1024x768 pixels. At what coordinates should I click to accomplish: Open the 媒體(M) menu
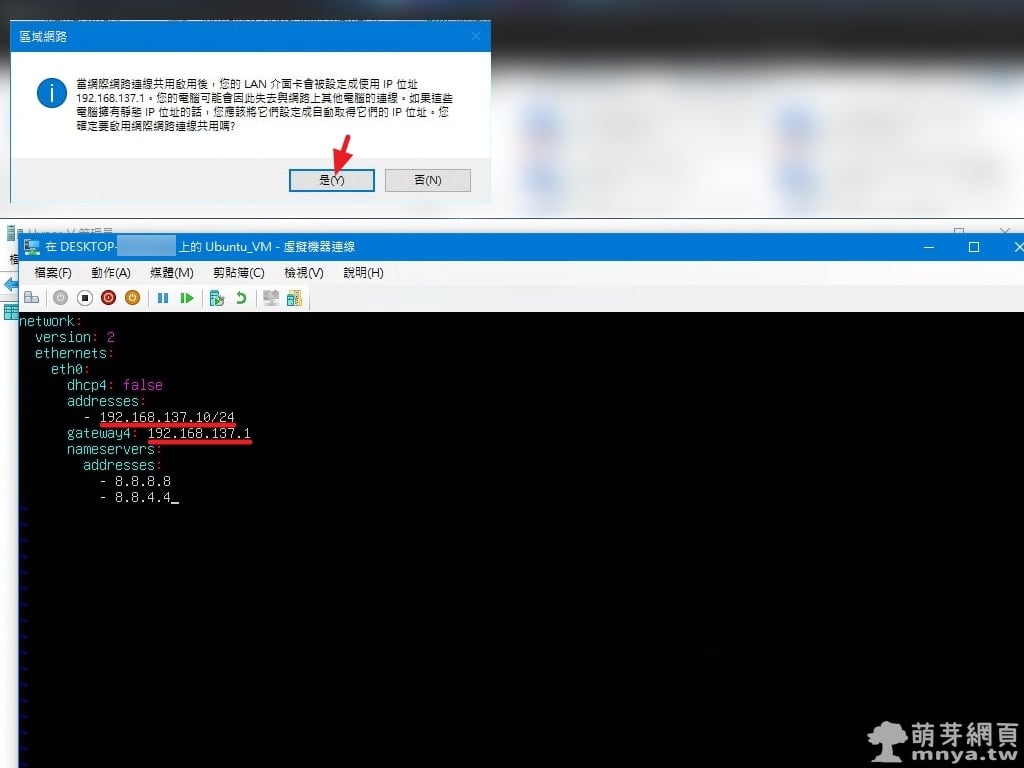171,273
